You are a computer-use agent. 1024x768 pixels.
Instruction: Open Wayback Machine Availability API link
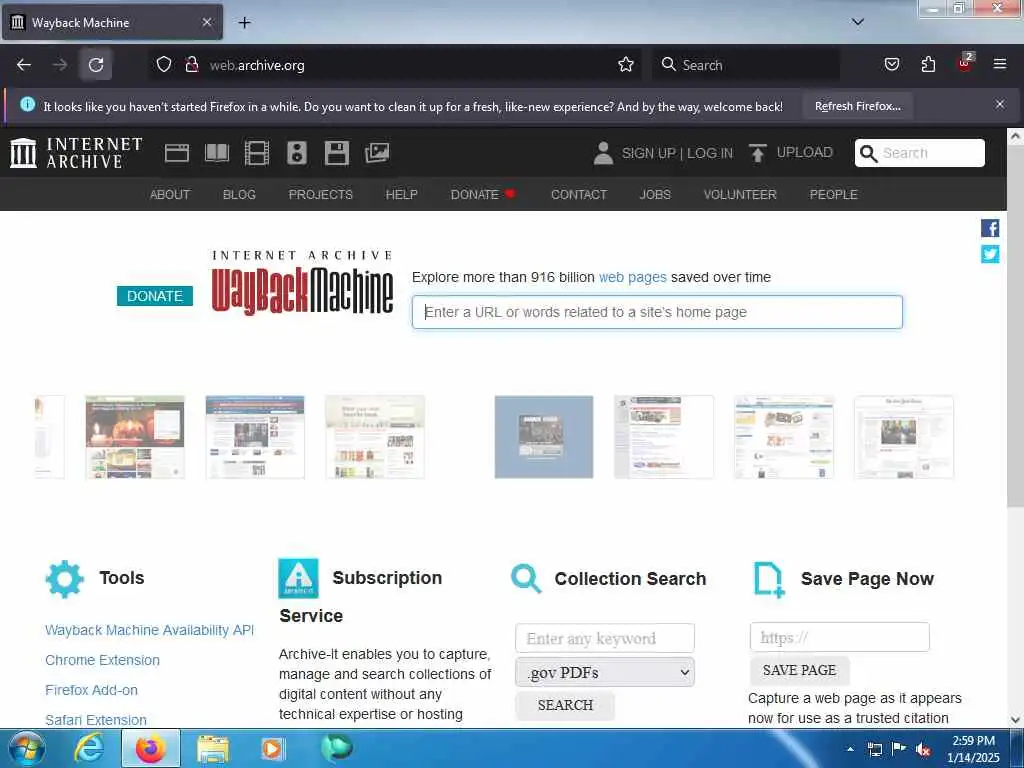pos(150,630)
